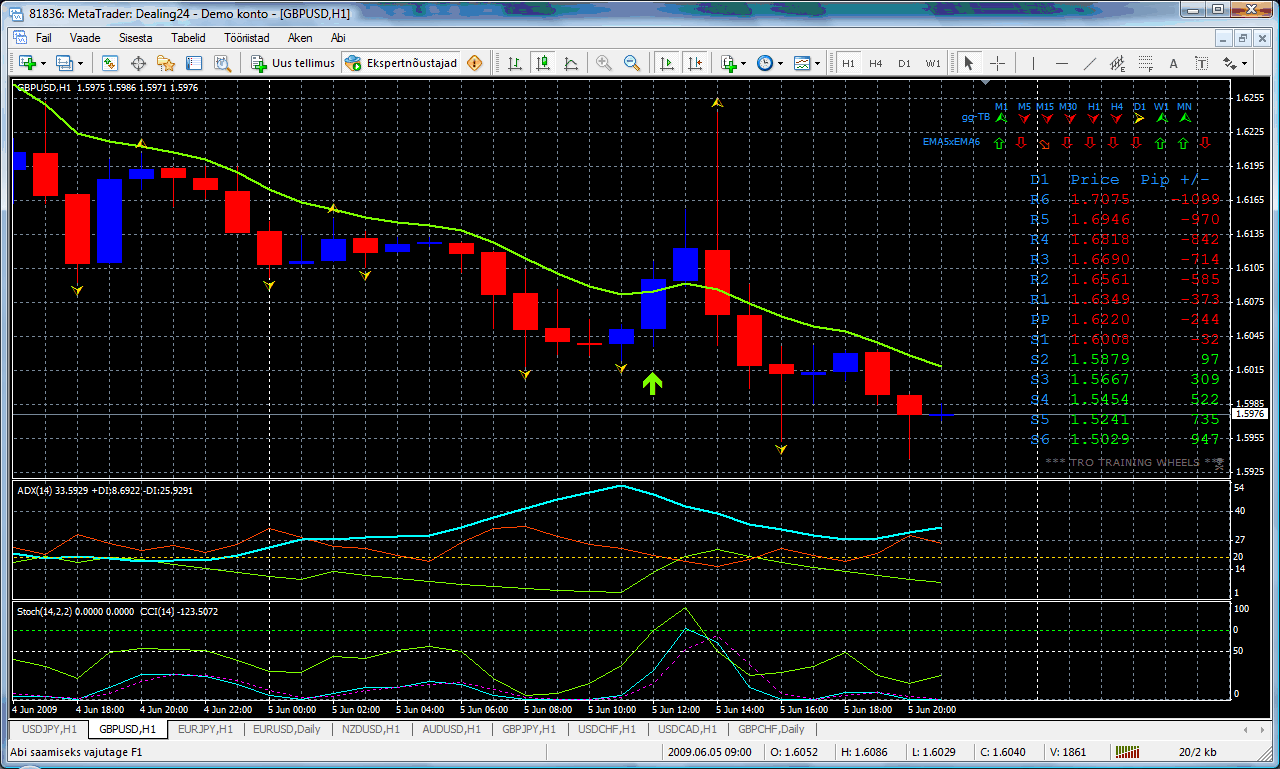Expand the Profiles dropdown arrow
This screenshot has height=769, width=1280.
[81, 63]
